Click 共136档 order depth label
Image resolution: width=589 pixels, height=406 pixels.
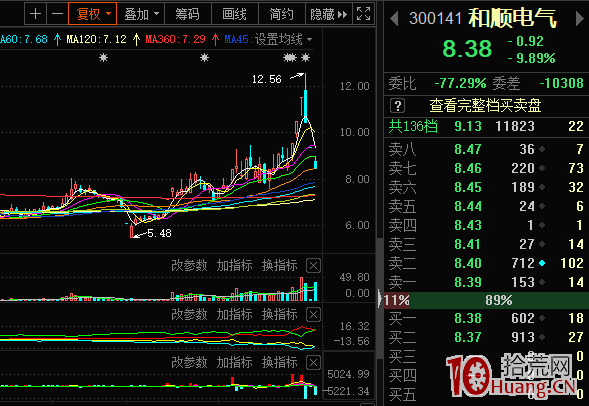(x=413, y=126)
